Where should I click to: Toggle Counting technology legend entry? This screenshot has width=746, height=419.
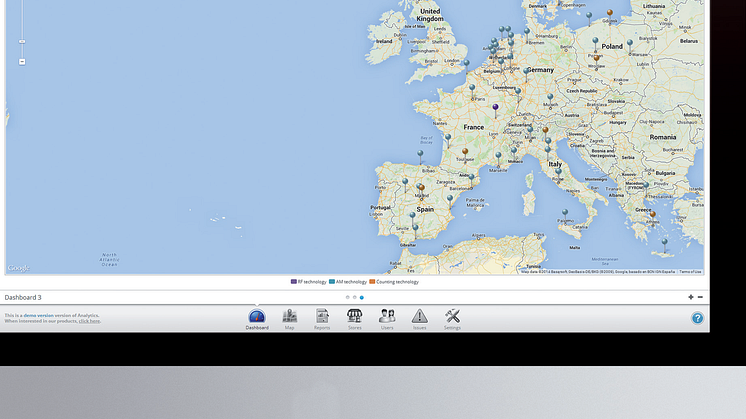(x=394, y=282)
